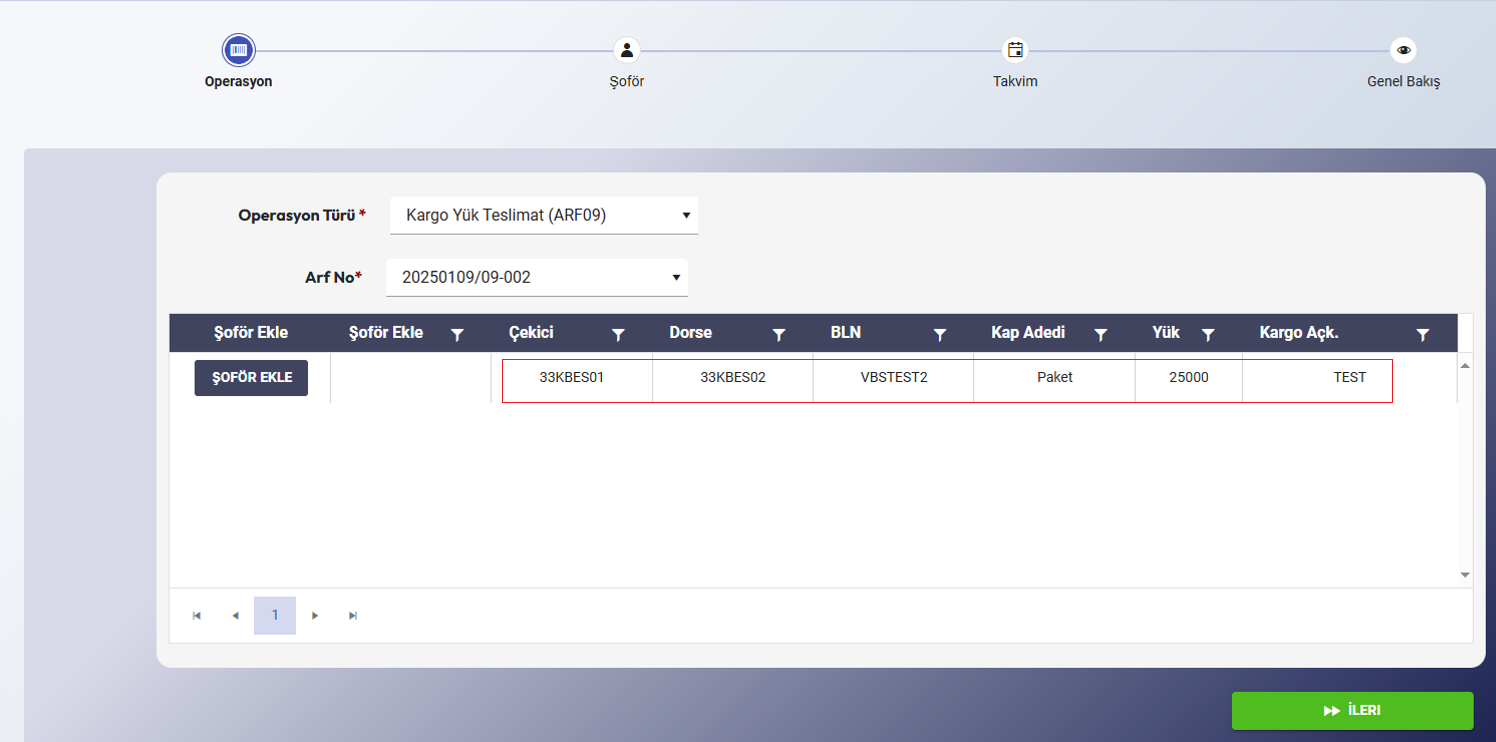Go to the first page of grid
The image size is (1496, 742).
point(197,616)
